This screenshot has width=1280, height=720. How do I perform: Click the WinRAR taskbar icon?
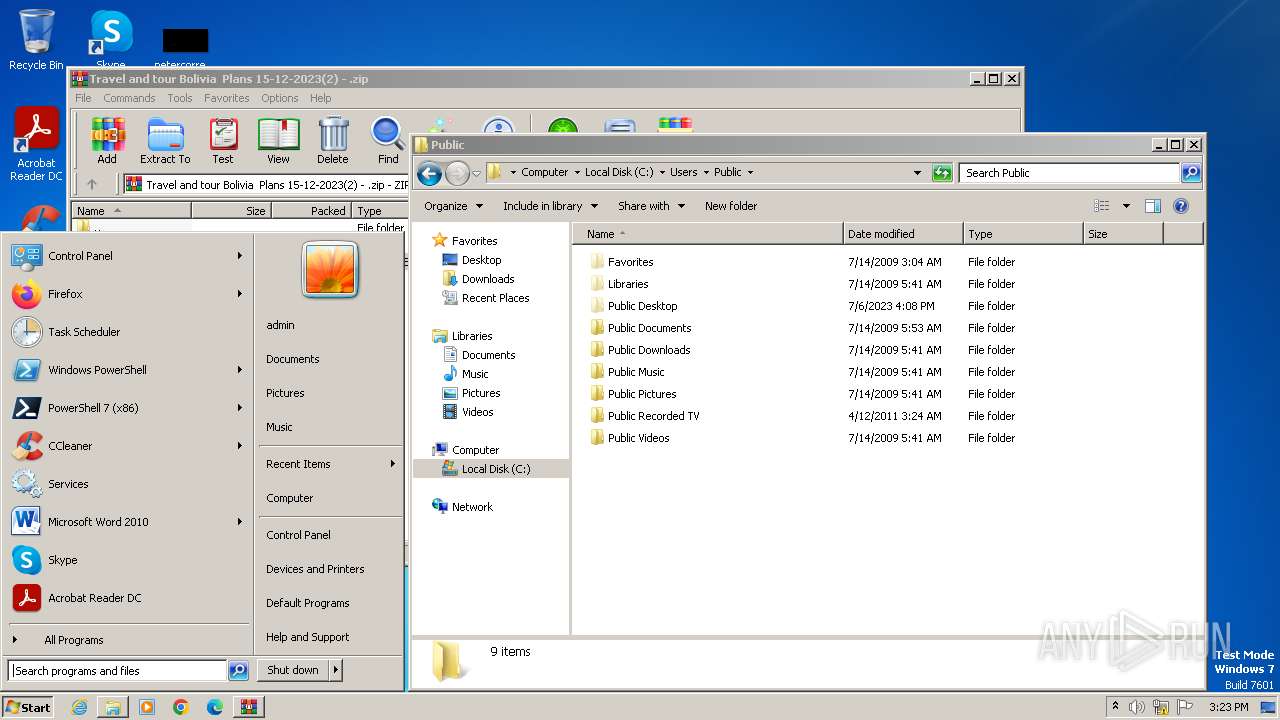pos(249,707)
